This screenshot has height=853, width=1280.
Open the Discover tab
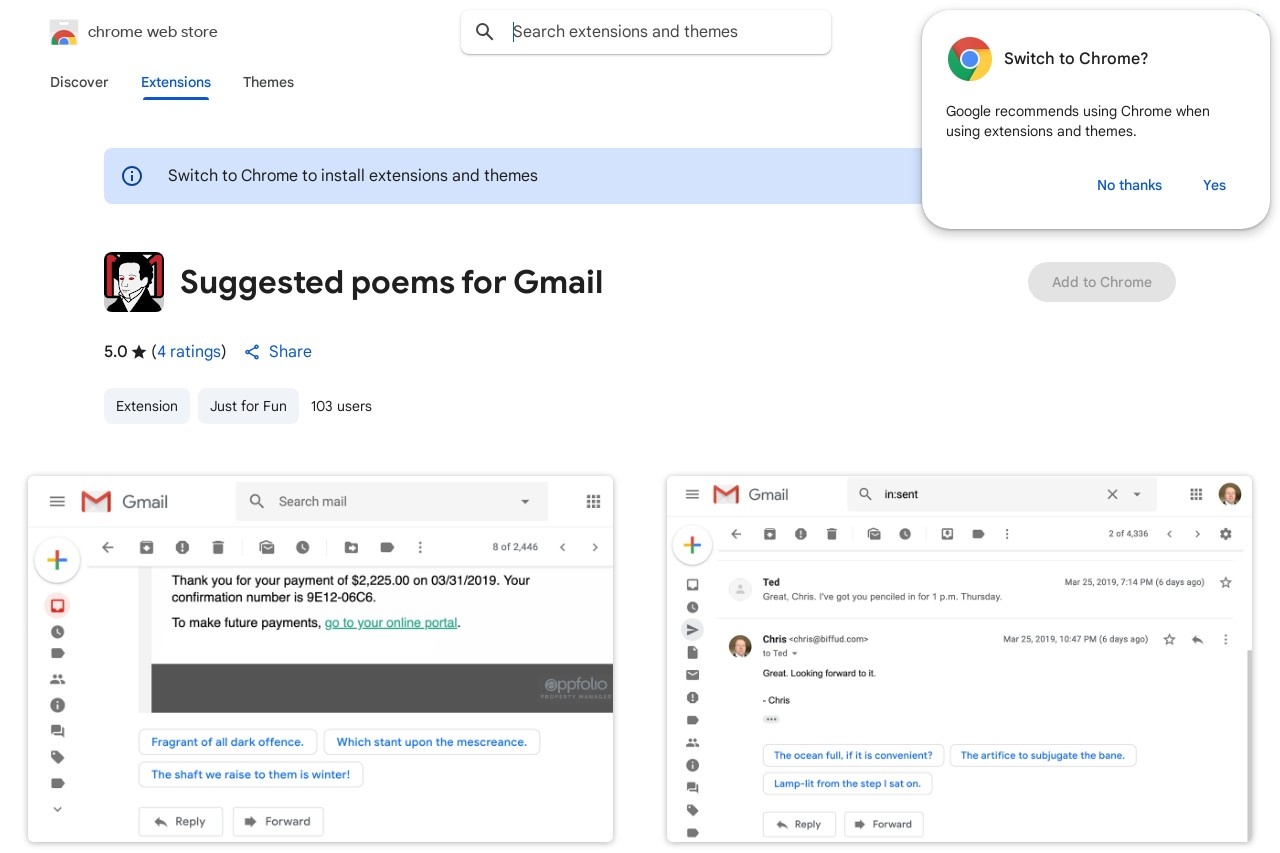pos(79,82)
